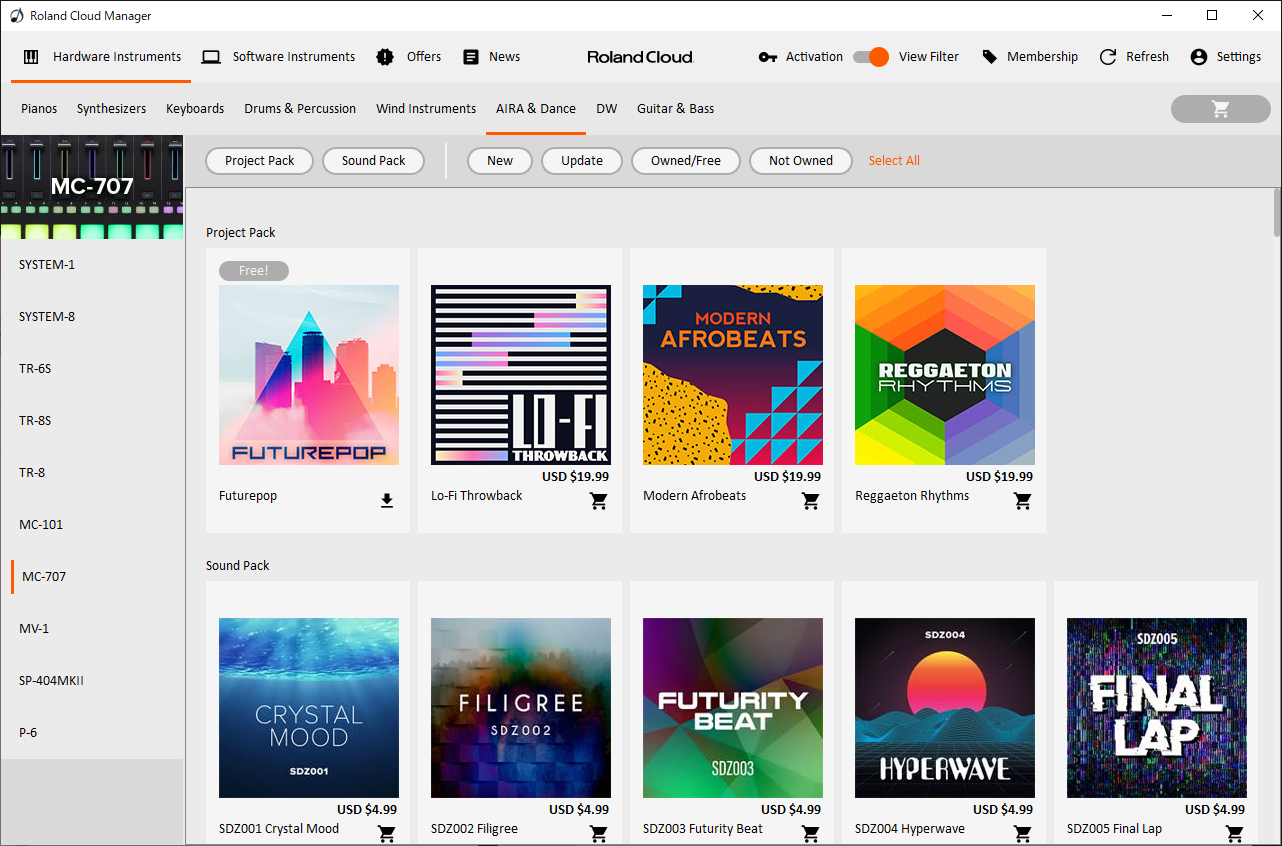Add SDZ005 Final Lap to cart

(1235, 834)
